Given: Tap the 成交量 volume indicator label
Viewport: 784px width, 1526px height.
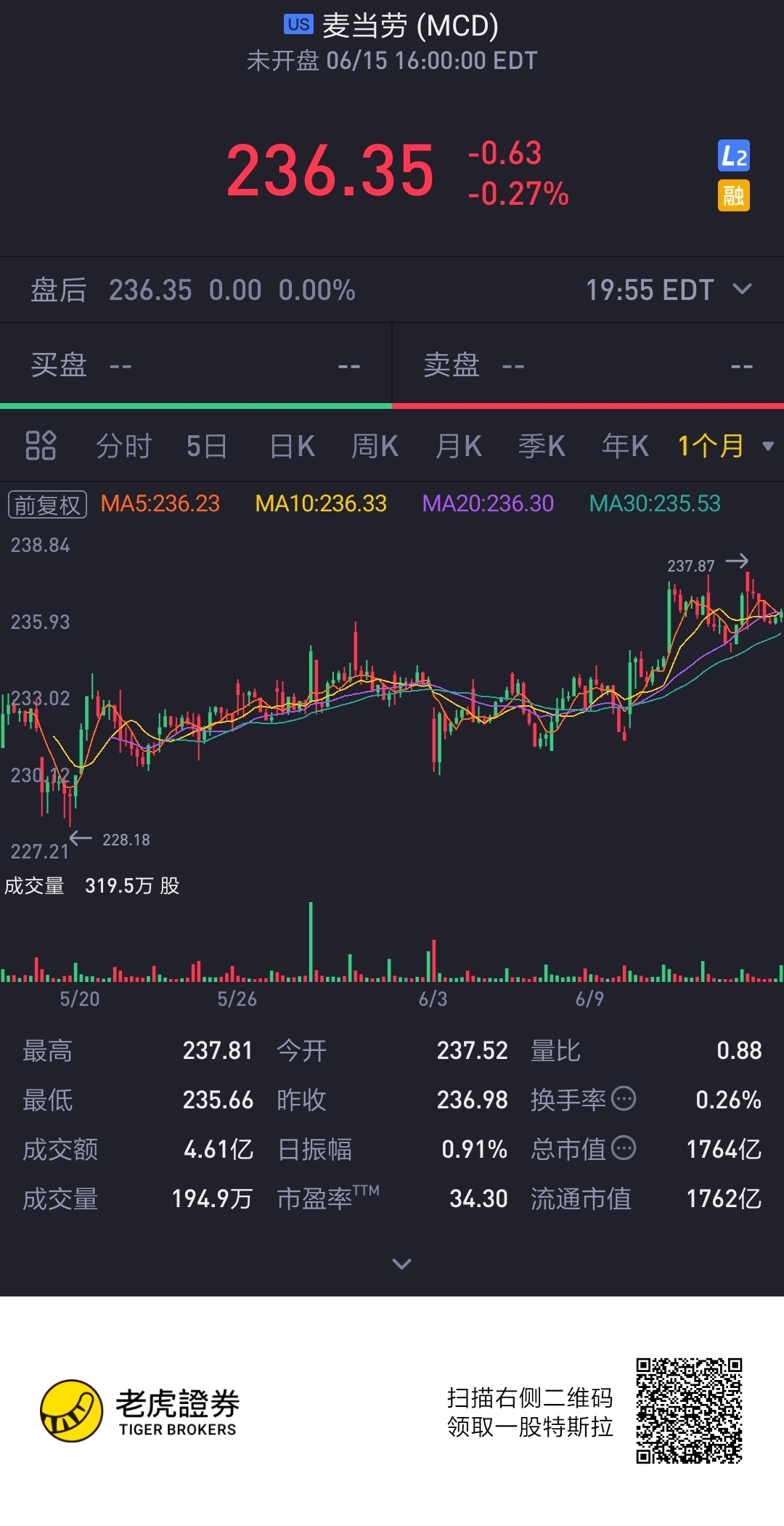Looking at the screenshot, I should click(x=34, y=885).
